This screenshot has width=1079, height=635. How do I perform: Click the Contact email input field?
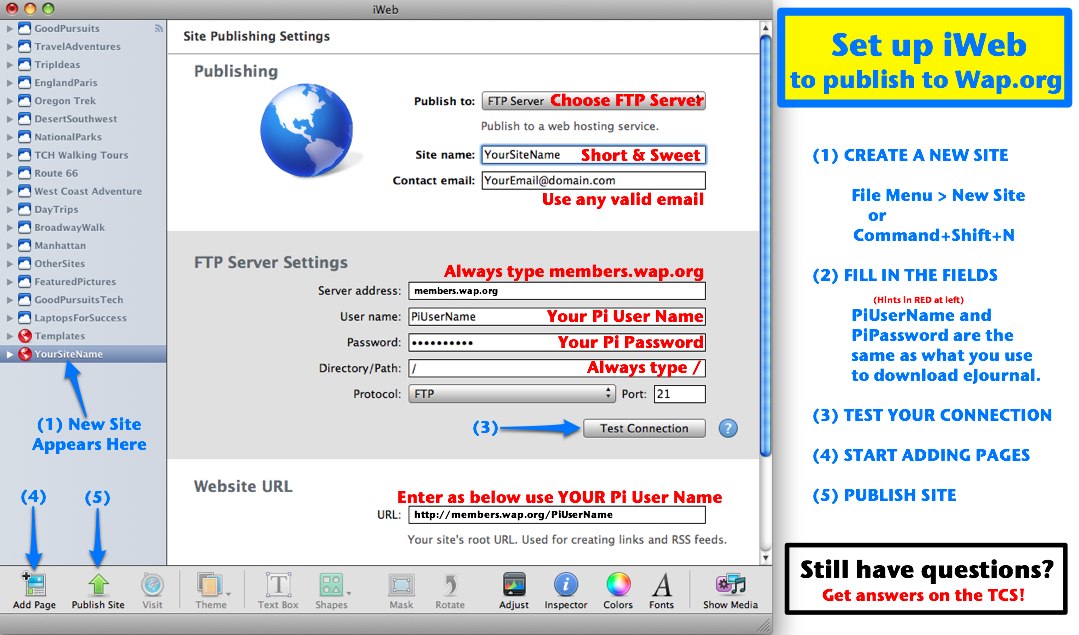(594, 180)
